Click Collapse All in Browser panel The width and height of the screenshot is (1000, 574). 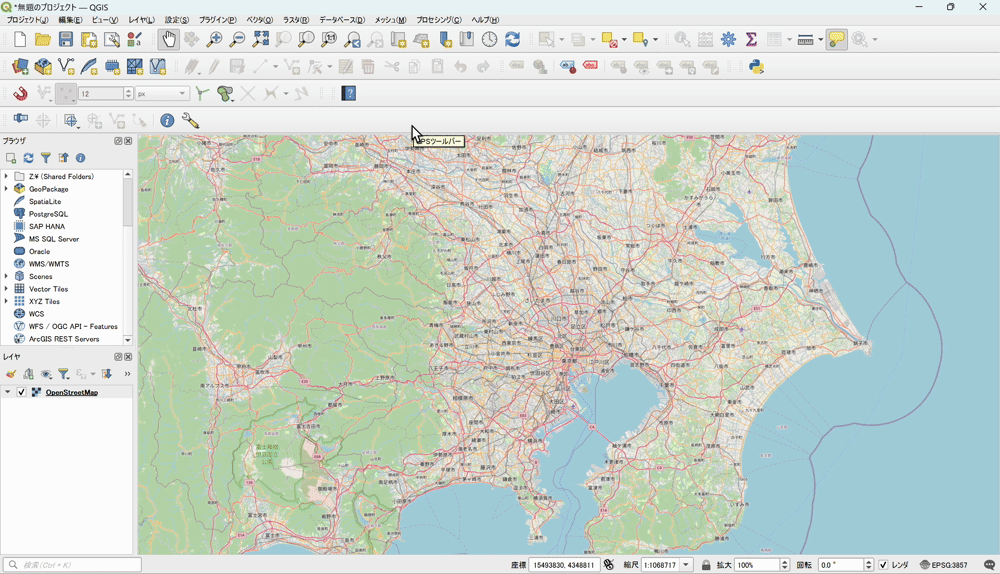(x=63, y=158)
